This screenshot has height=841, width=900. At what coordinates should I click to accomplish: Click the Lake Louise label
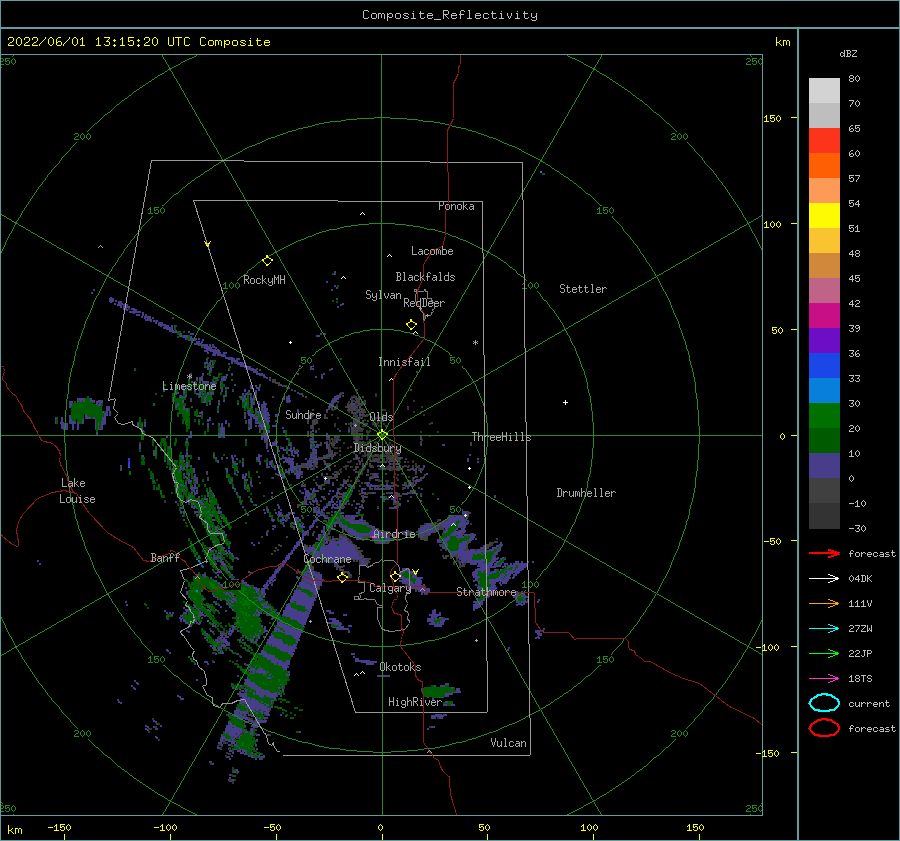(x=77, y=491)
